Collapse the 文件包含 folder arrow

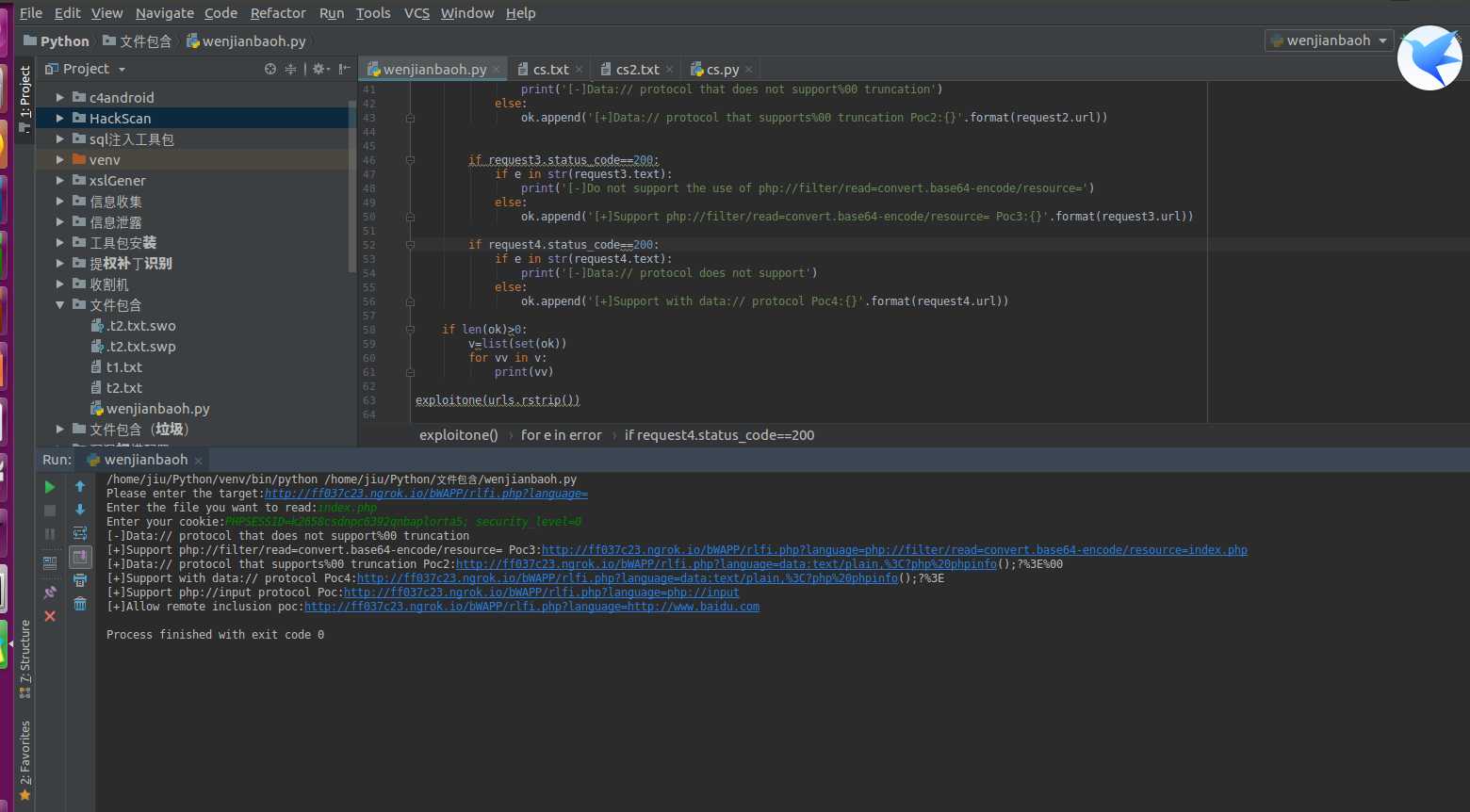[x=59, y=304]
